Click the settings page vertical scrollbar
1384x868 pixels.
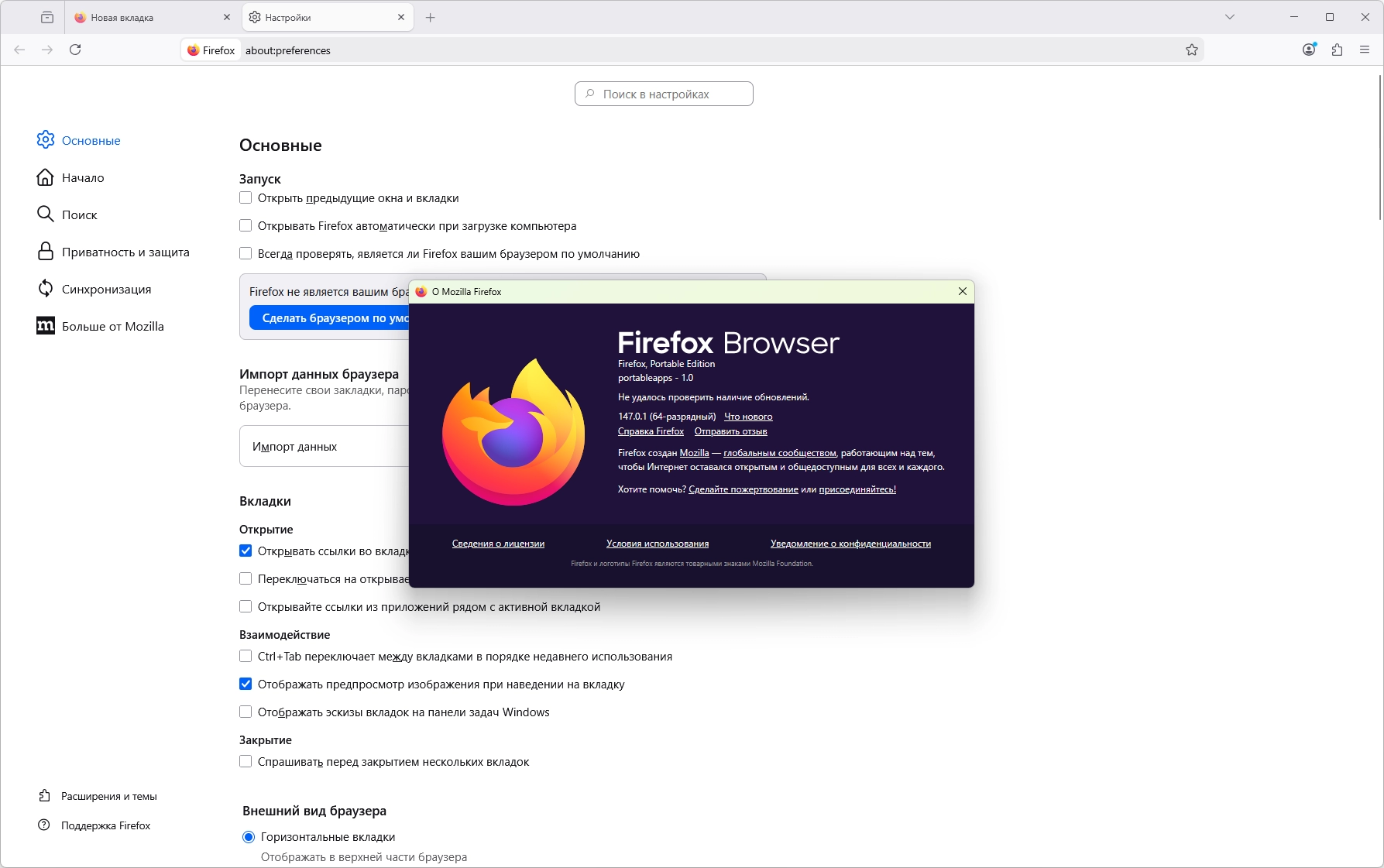pos(1380,147)
